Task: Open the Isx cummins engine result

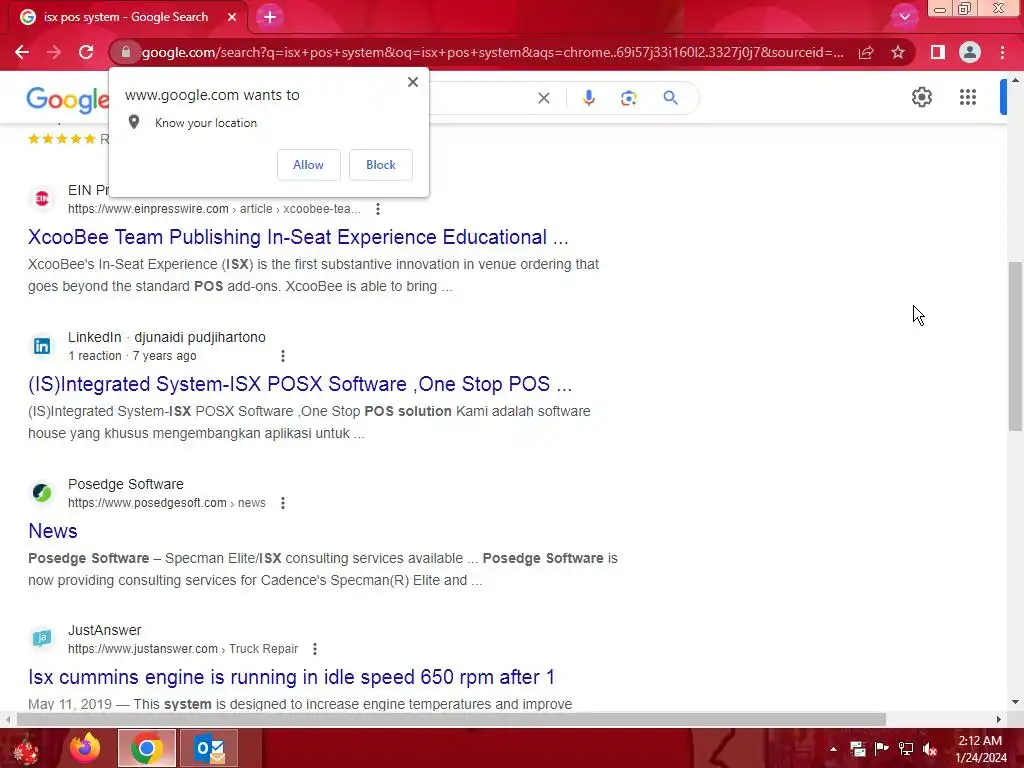Action: (291, 677)
